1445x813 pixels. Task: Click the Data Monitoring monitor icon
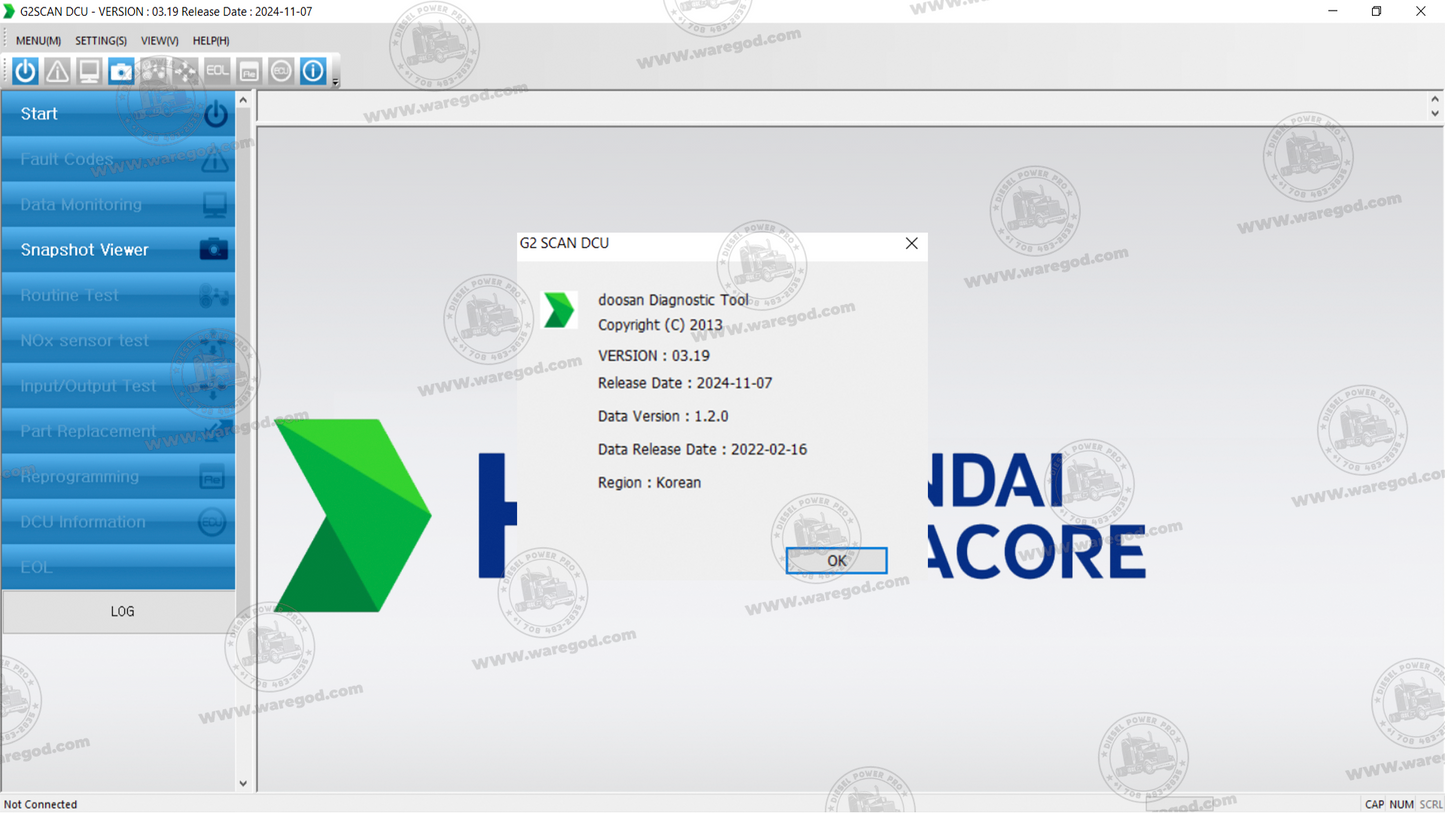(88, 70)
